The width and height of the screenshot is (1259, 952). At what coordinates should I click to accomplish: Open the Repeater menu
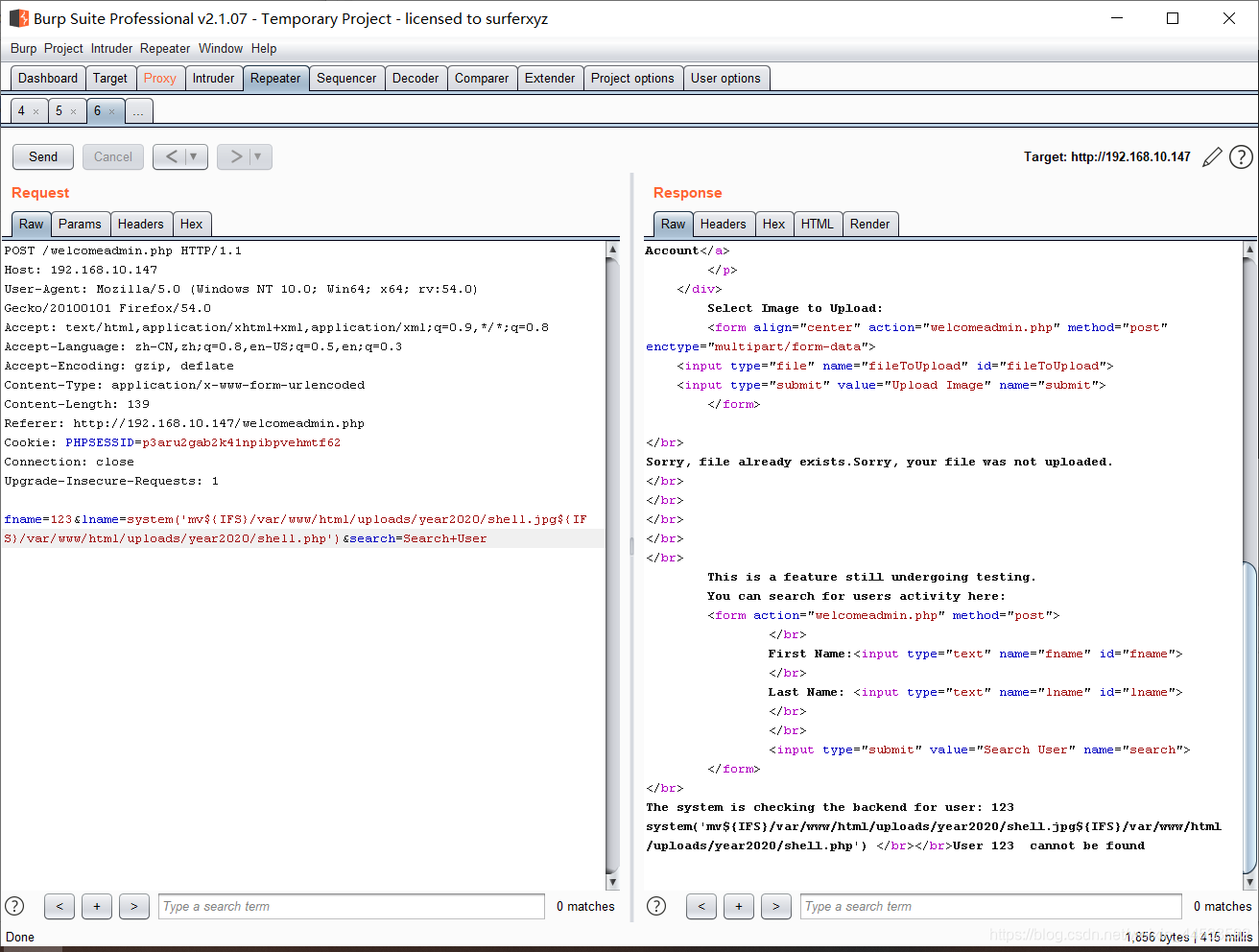(x=165, y=48)
